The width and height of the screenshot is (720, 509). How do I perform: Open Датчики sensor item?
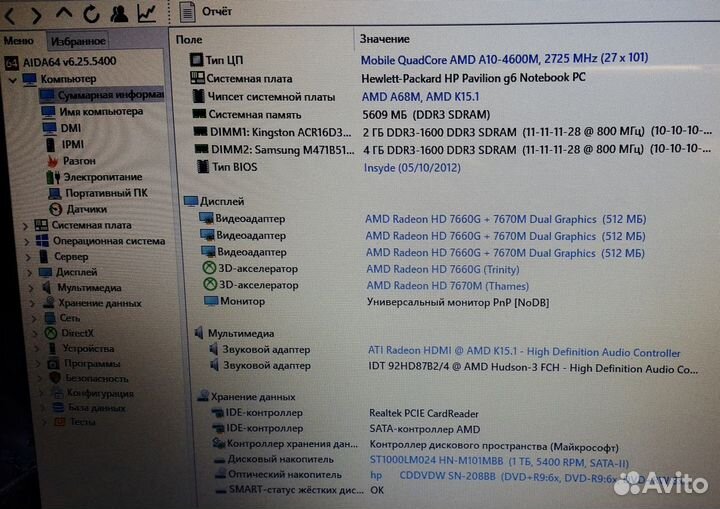coord(78,209)
